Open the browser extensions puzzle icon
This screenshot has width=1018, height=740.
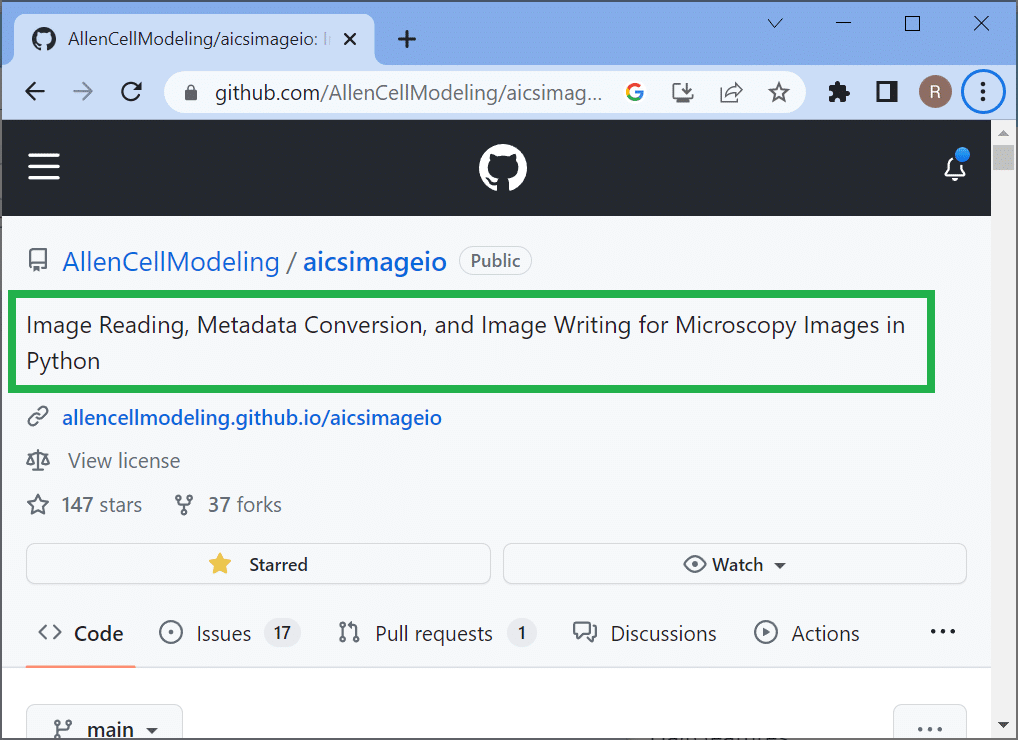pyautogui.click(x=839, y=93)
